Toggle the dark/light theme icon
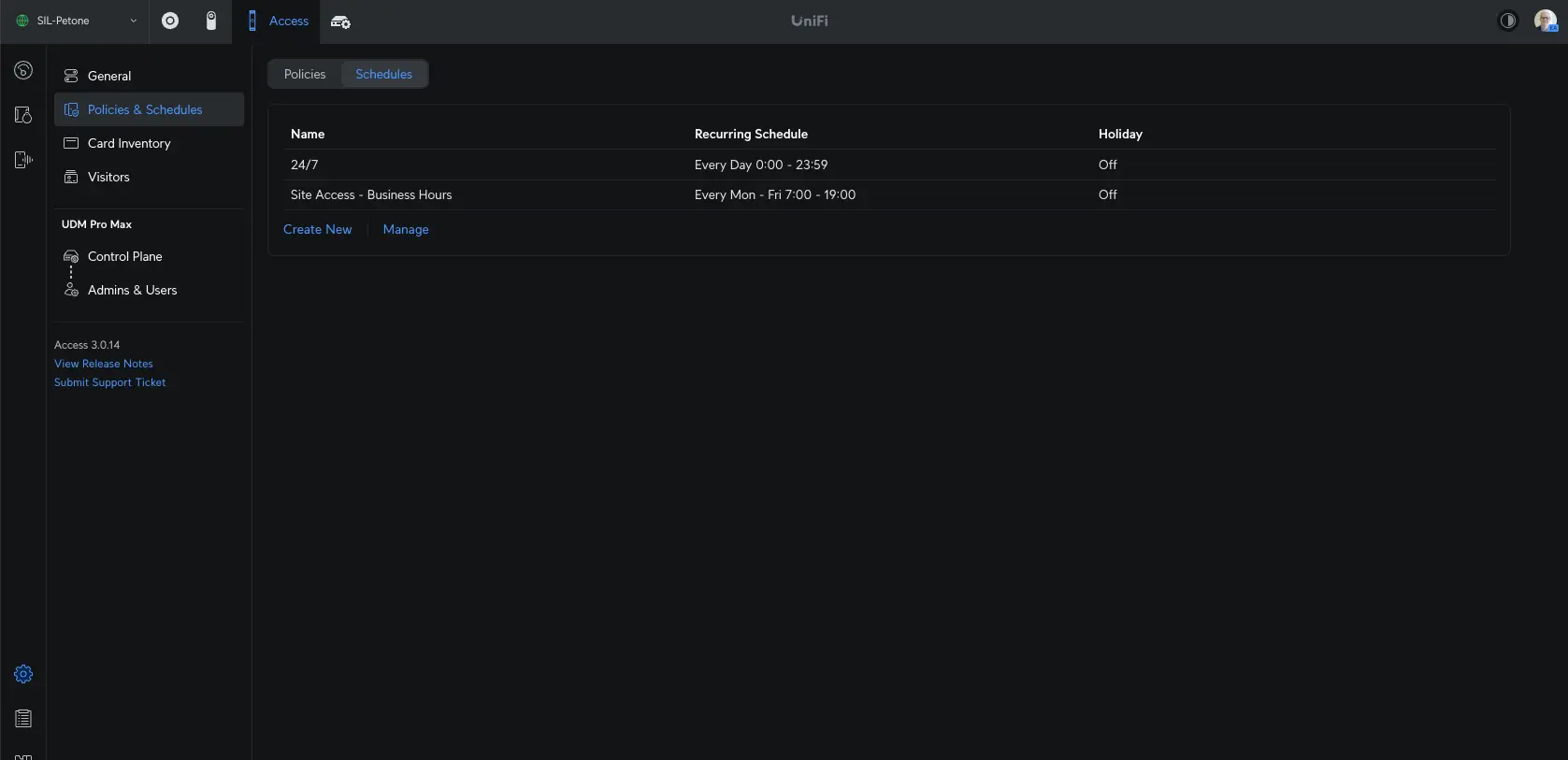This screenshot has height=760, width=1568. (1507, 21)
